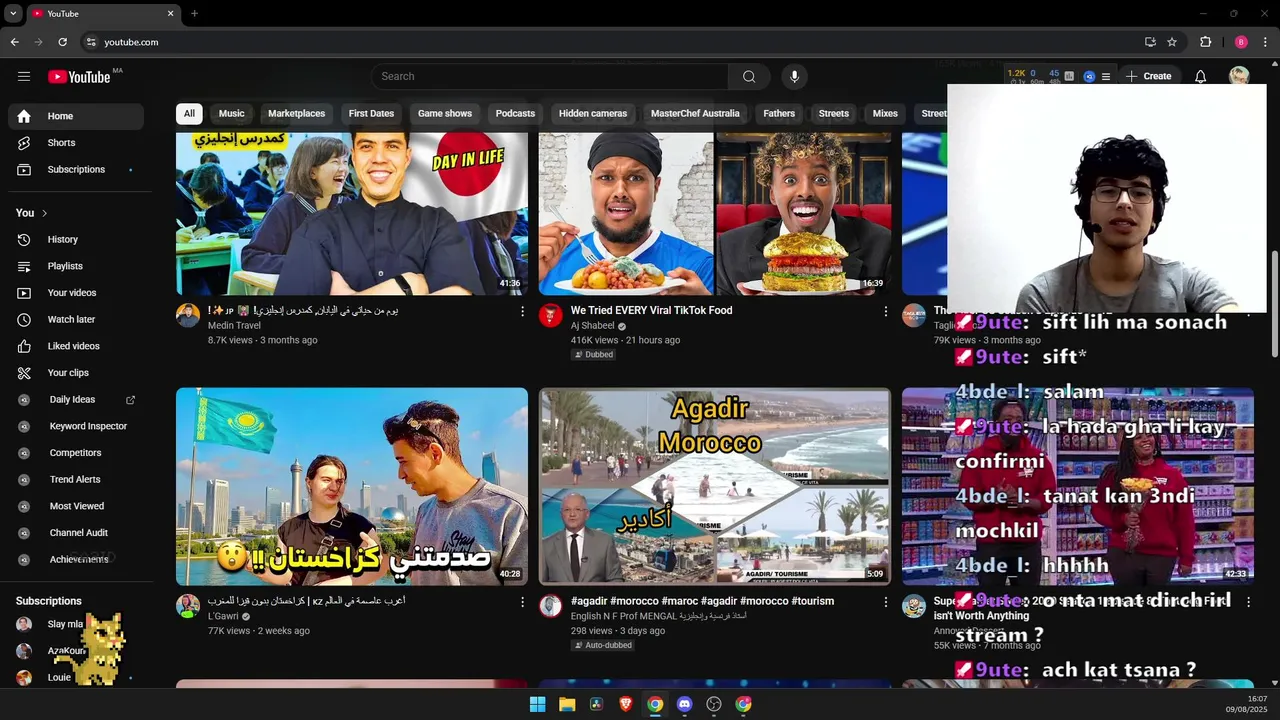Click the search magnifier button
Viewport: 1280px width, 720px height.
[749, 76]
